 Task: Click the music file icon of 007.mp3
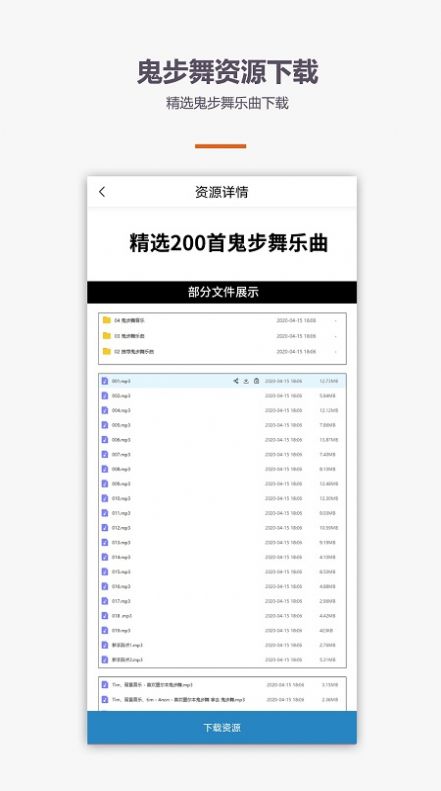(x=105, y=454)
